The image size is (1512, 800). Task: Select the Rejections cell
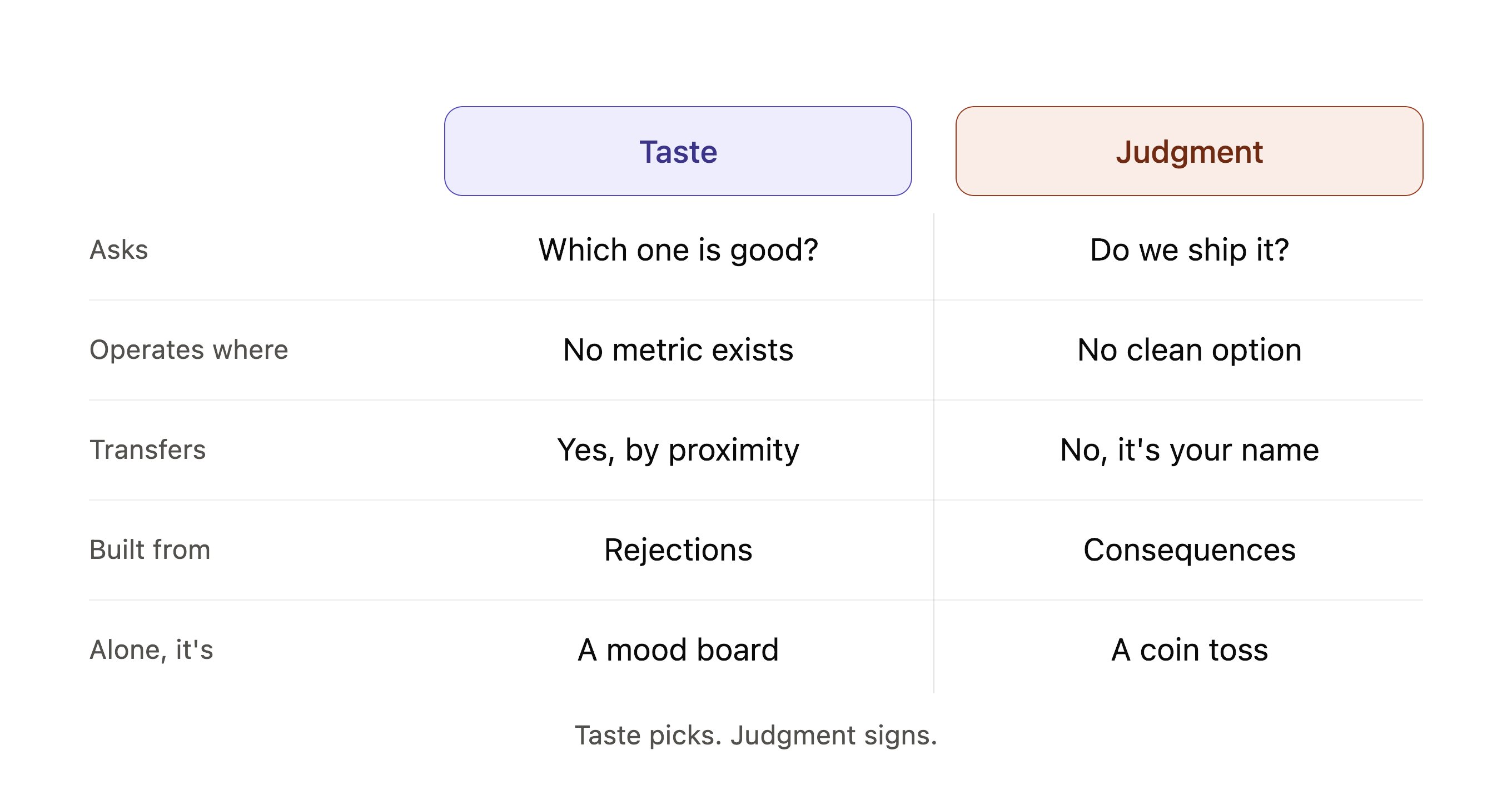(678, 550)
